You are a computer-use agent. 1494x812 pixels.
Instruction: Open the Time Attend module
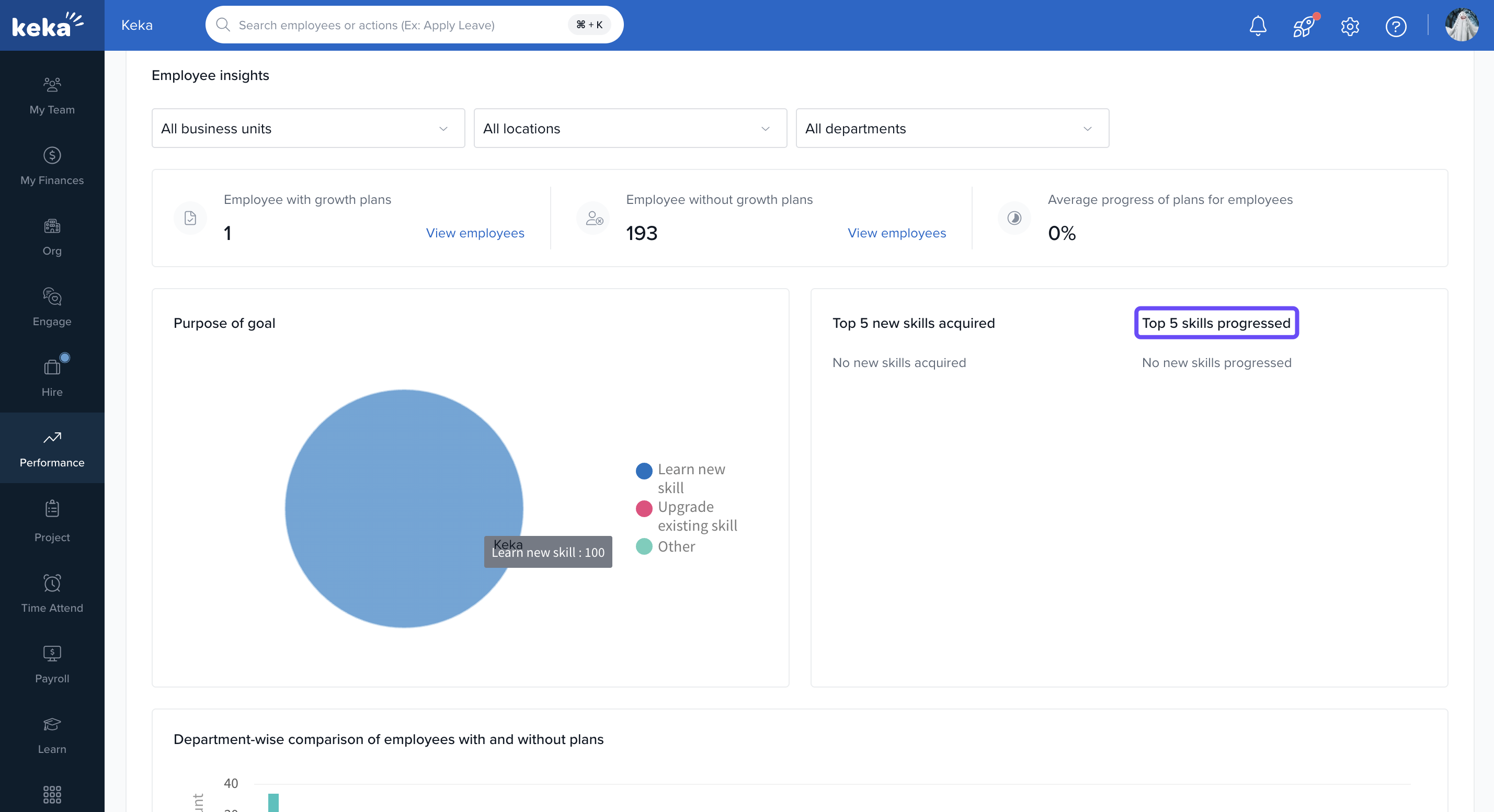coord(52,594)
